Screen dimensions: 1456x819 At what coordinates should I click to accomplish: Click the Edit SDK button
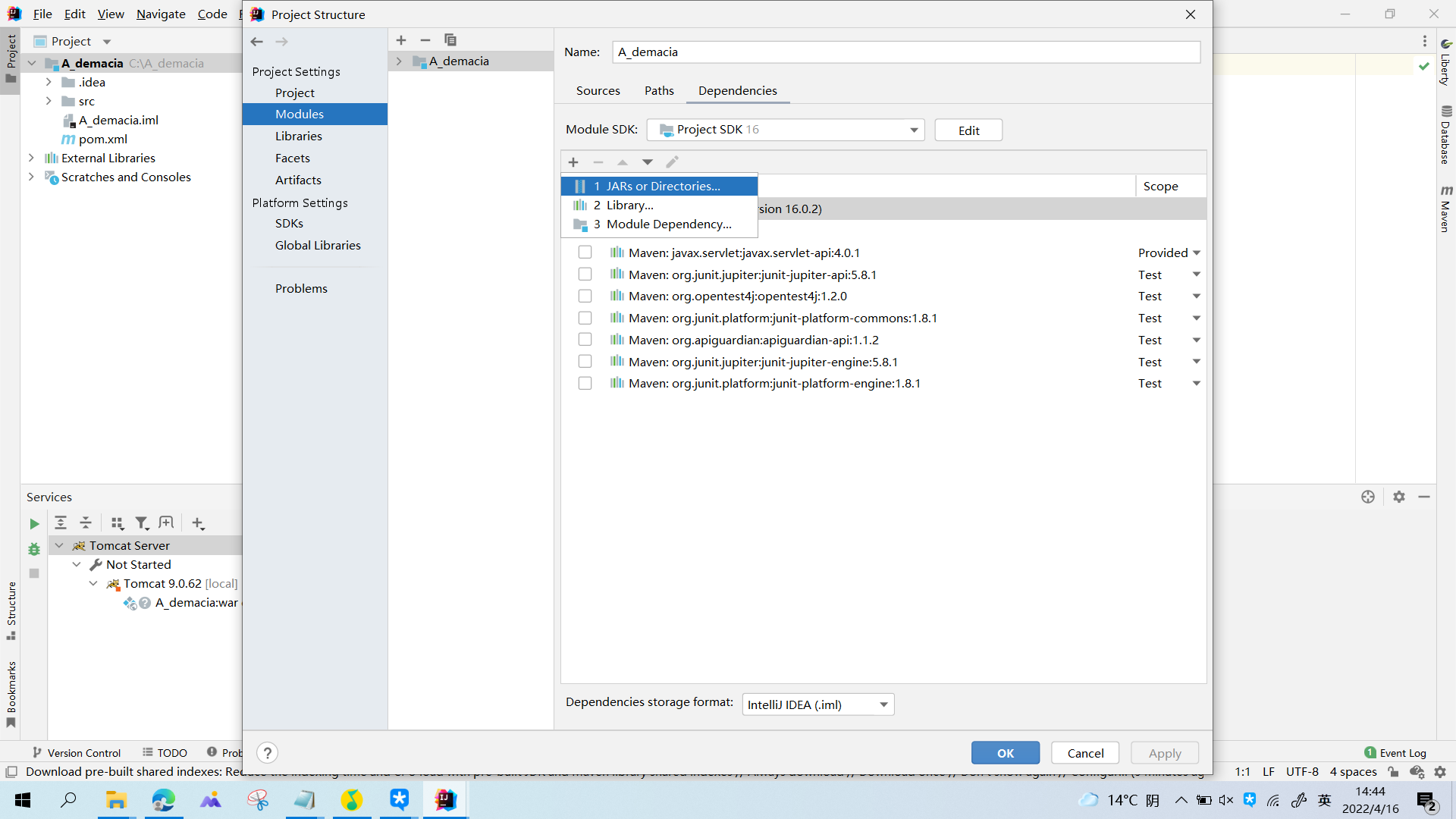click(968, 130)
